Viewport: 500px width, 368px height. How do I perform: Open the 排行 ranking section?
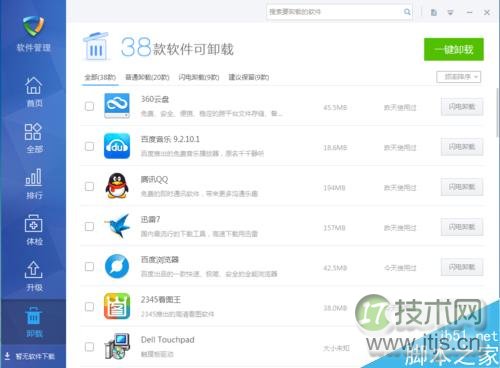34,184
